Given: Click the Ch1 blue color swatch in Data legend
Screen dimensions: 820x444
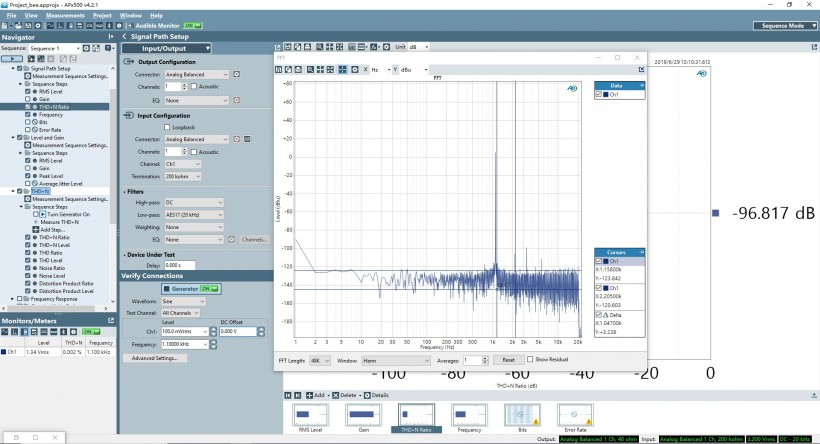Looking at the screenshot, I should tap(606, 94).
